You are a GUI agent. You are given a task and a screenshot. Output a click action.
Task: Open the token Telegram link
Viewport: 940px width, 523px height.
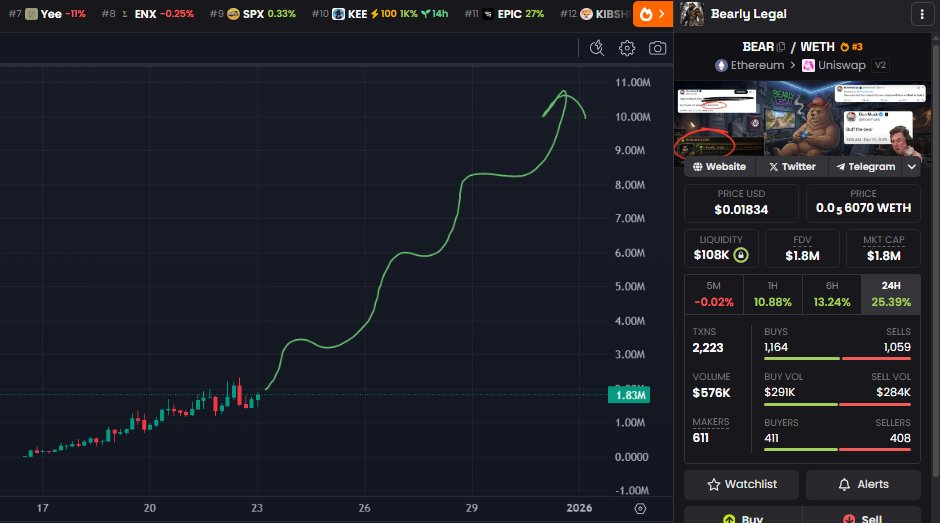pos(866,167)
